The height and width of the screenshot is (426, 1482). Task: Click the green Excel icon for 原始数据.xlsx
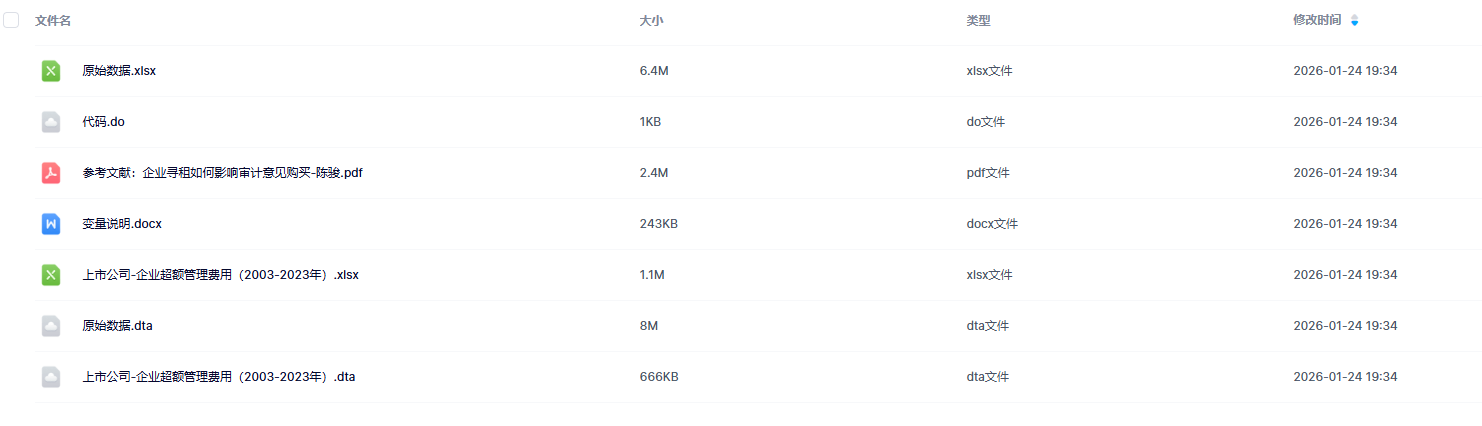51,71
